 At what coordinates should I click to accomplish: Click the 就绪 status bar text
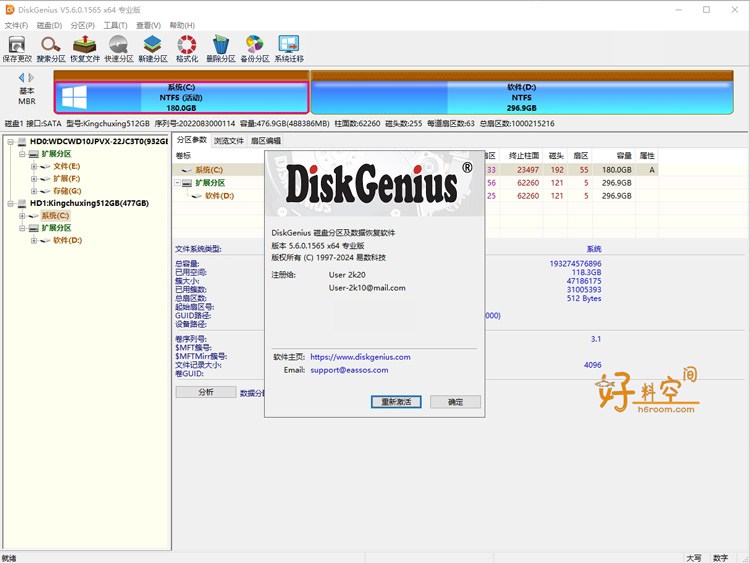[x=9, y=558]
